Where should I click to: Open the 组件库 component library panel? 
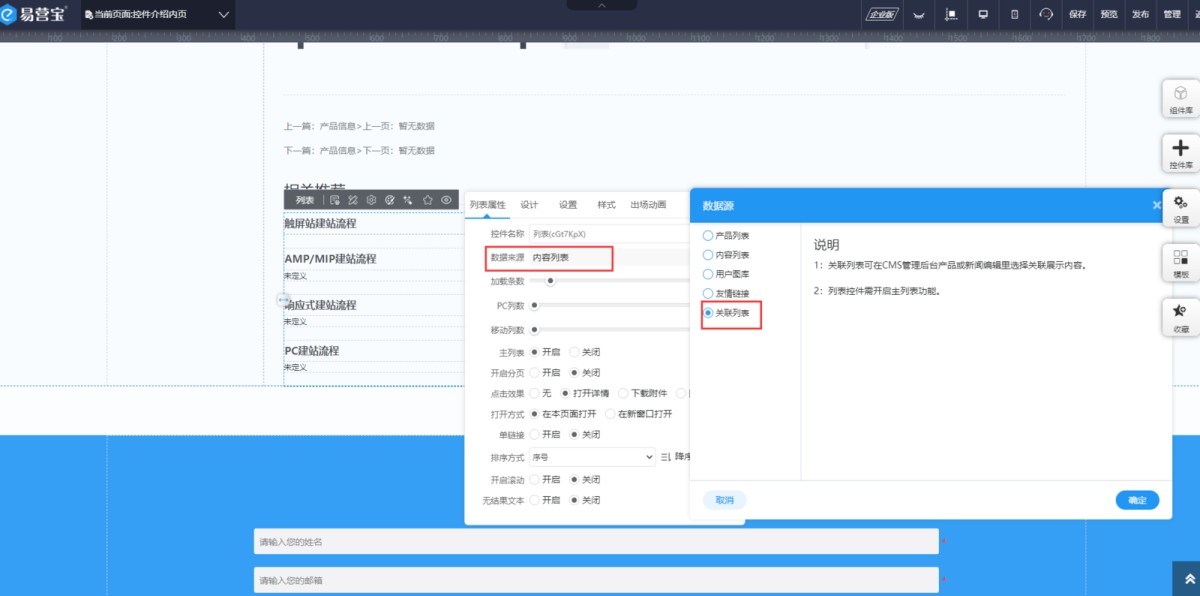tap(1180, 99)
